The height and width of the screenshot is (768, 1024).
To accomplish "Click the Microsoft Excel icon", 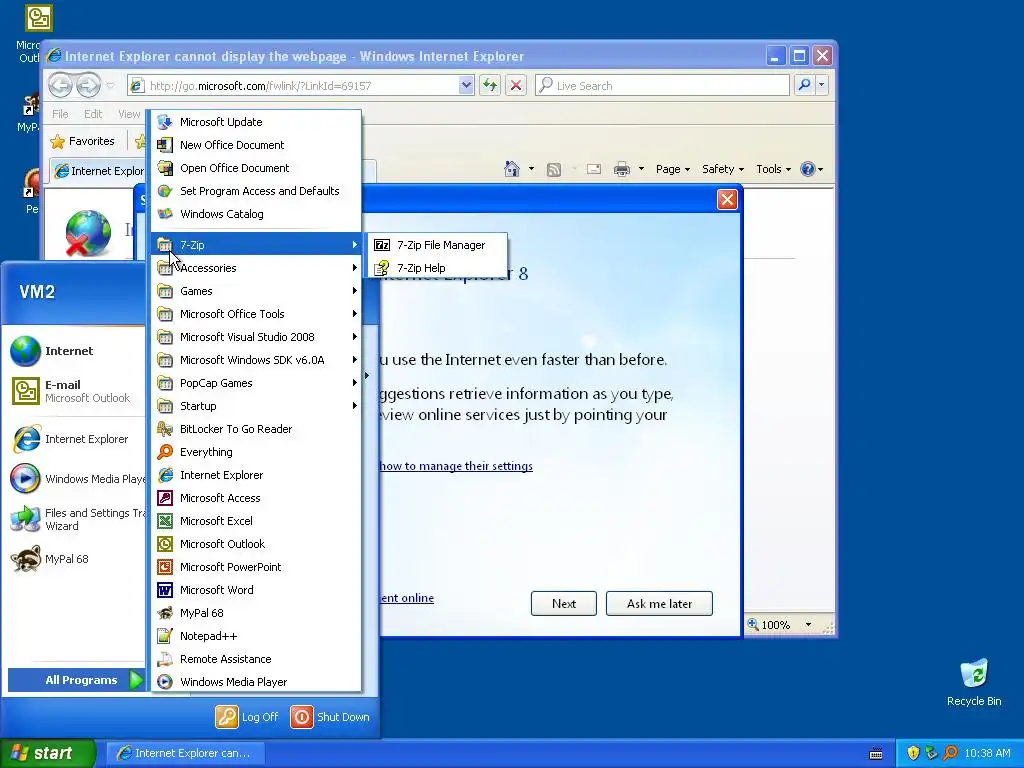I will 165,520.
